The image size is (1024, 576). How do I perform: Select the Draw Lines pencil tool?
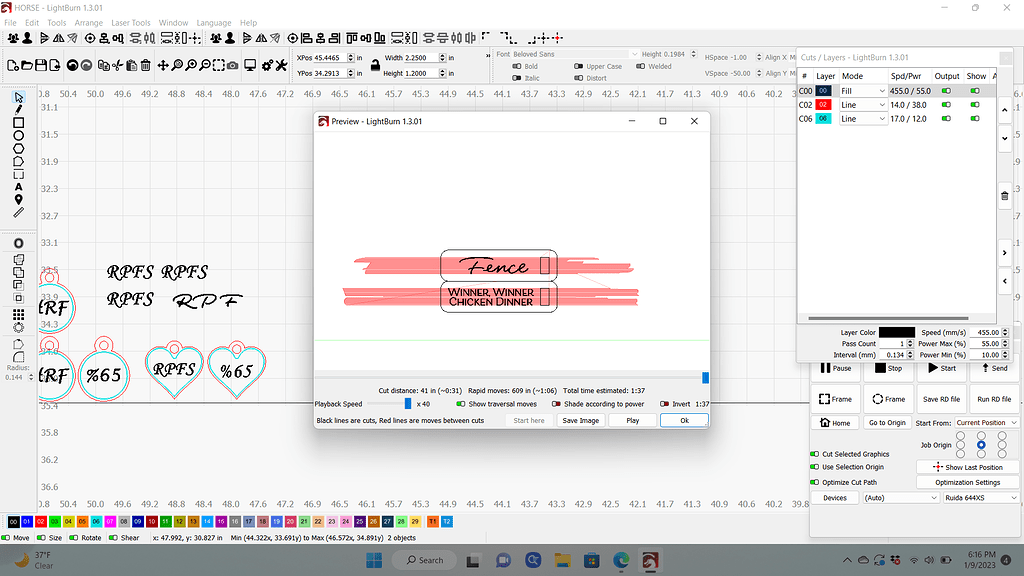pyautogui.click(x=18, y=109)
